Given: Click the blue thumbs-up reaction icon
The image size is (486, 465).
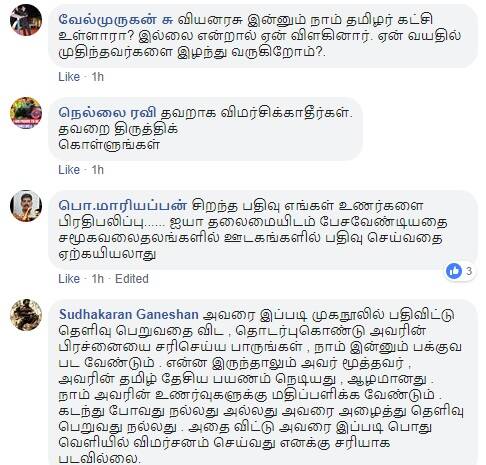Looking at the screenshot, I should click(x=454, y=271).
